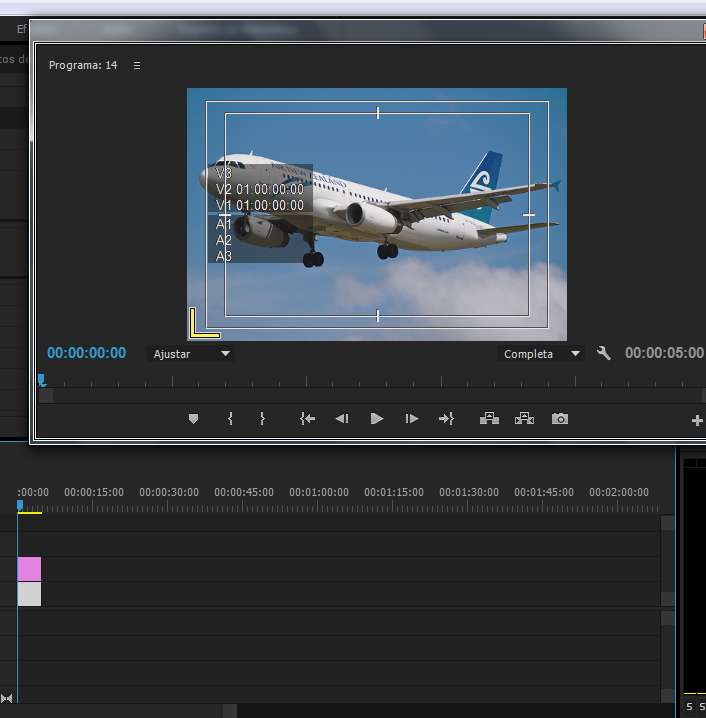Click timeline ruler at 00:02:00:00
Viewport: 706px width, 718px height.
click(619, 492)
